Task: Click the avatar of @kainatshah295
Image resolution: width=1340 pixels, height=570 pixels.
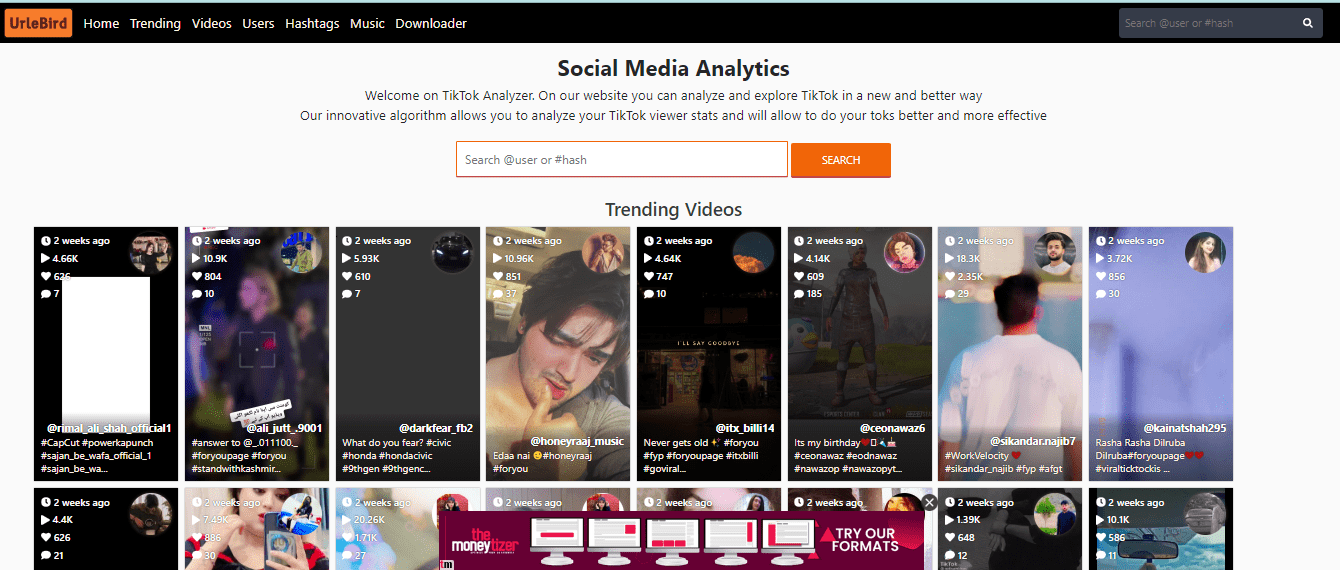Action: pyautogui.click(x=1205, y=253)
